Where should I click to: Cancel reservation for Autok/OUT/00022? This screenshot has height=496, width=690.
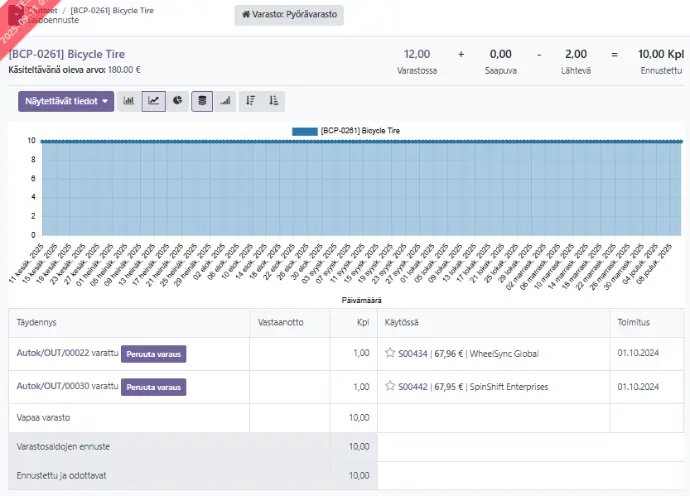(x=154, y=354)
